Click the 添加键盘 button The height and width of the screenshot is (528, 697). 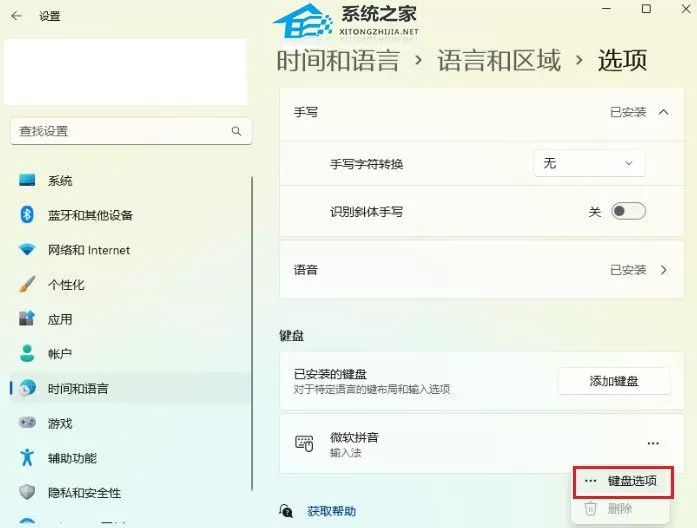(x=614, y=381)
